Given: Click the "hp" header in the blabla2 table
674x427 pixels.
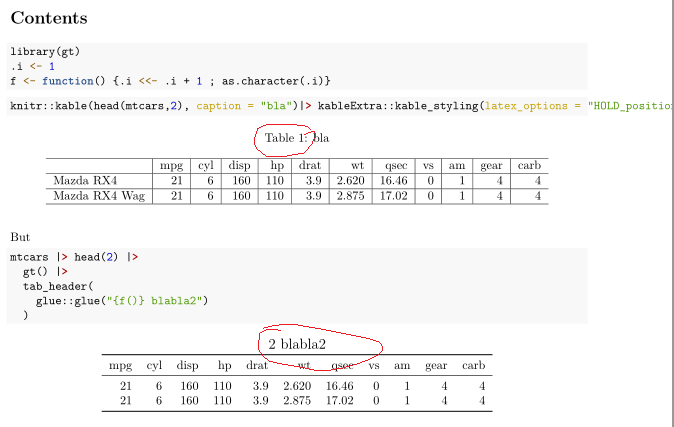Looking at the screenshot, I should click(225, 366).
